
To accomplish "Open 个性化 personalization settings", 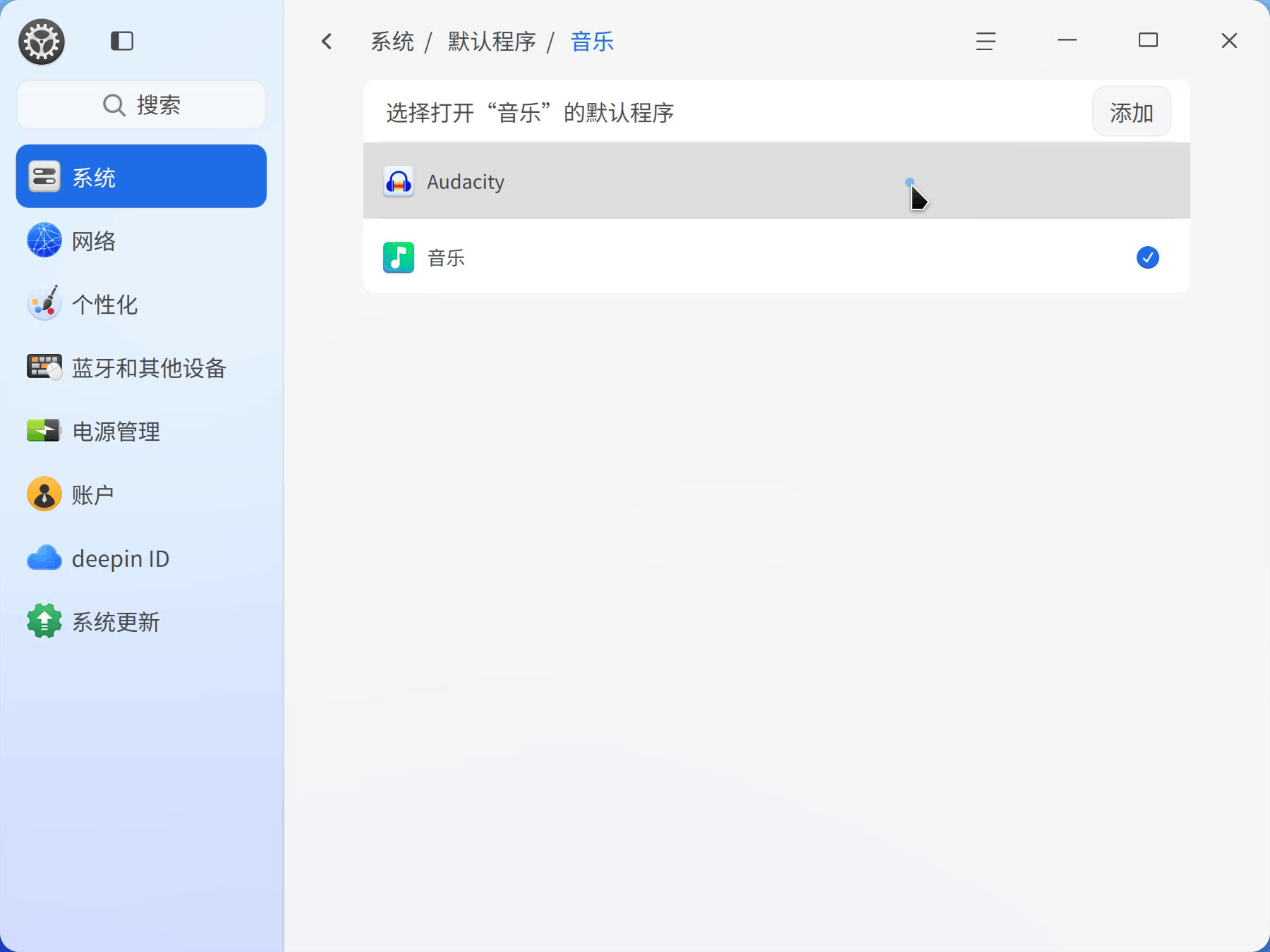I will [141, 304].
